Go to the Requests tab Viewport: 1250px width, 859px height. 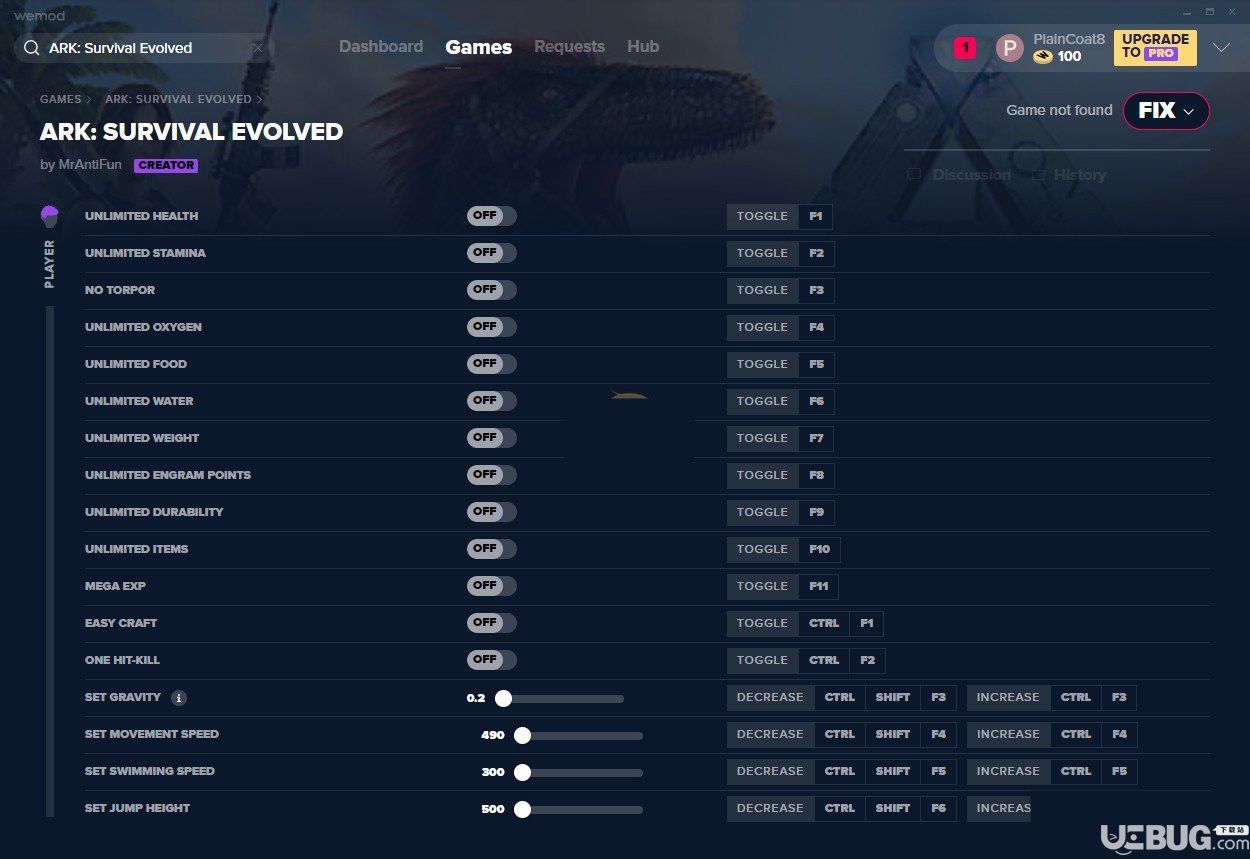click(x=569, y=47)
